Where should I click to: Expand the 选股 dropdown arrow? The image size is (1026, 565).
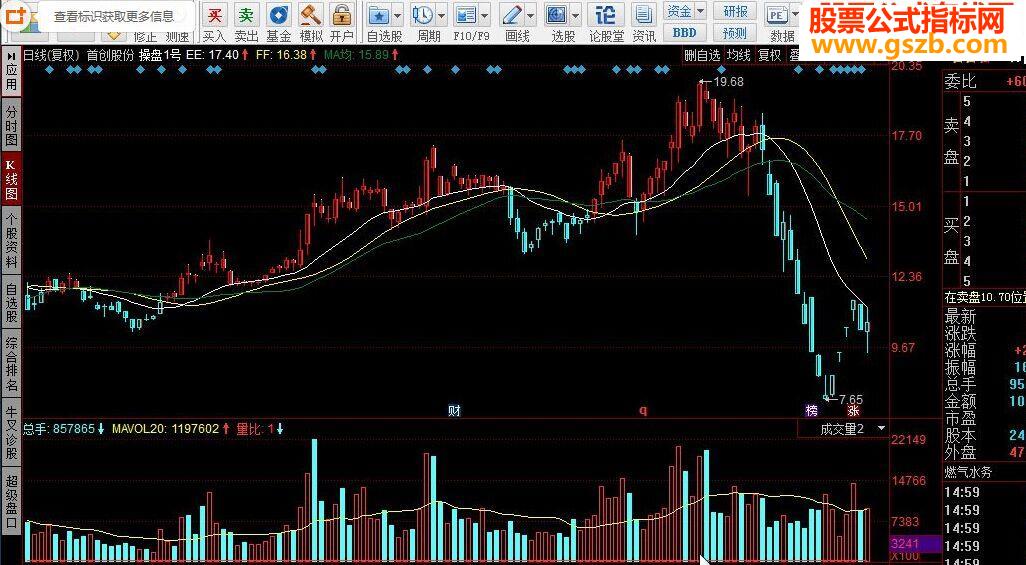pos(575,14)
